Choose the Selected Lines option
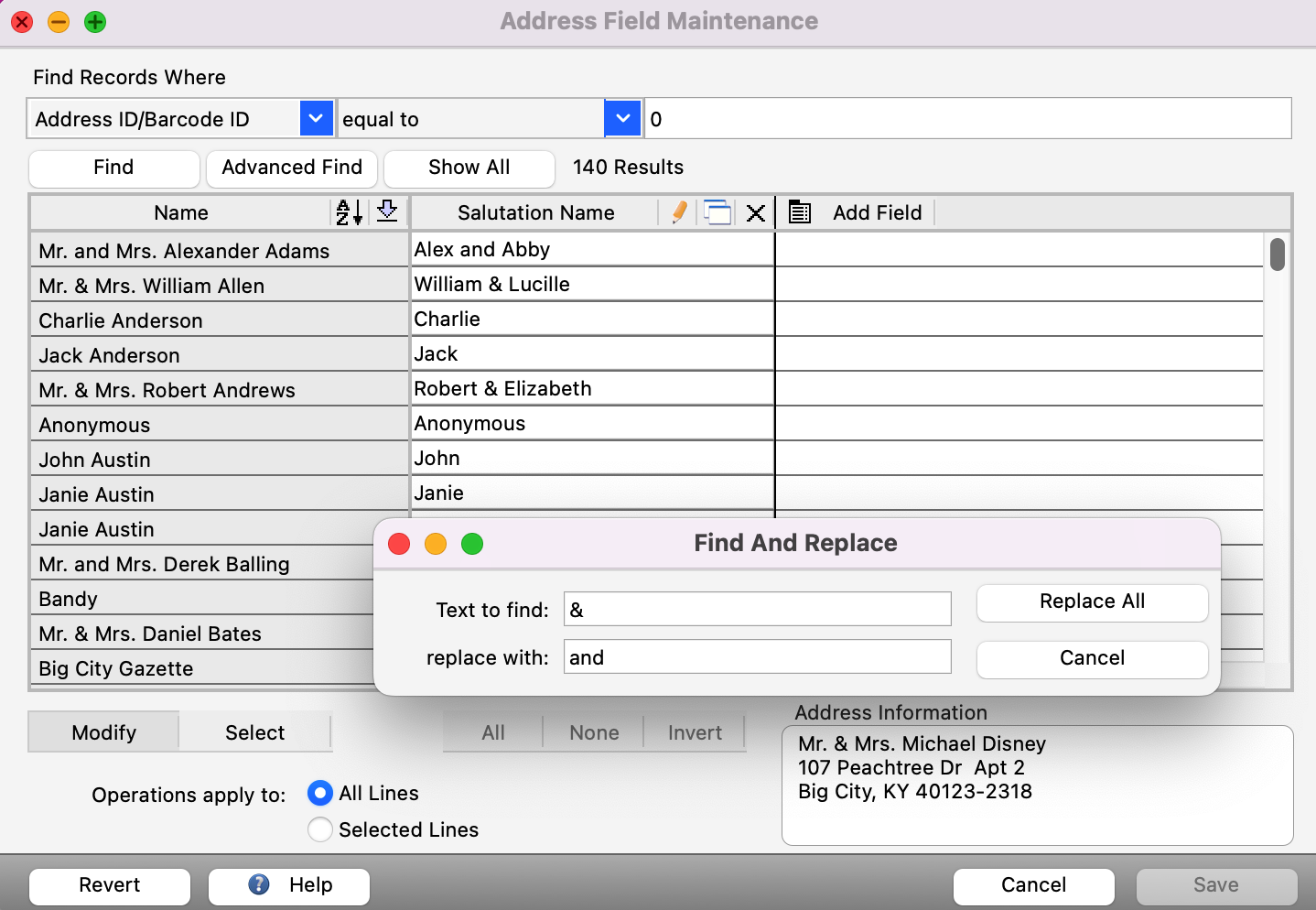The image size is (1316, 910). [x=319, y=829]
